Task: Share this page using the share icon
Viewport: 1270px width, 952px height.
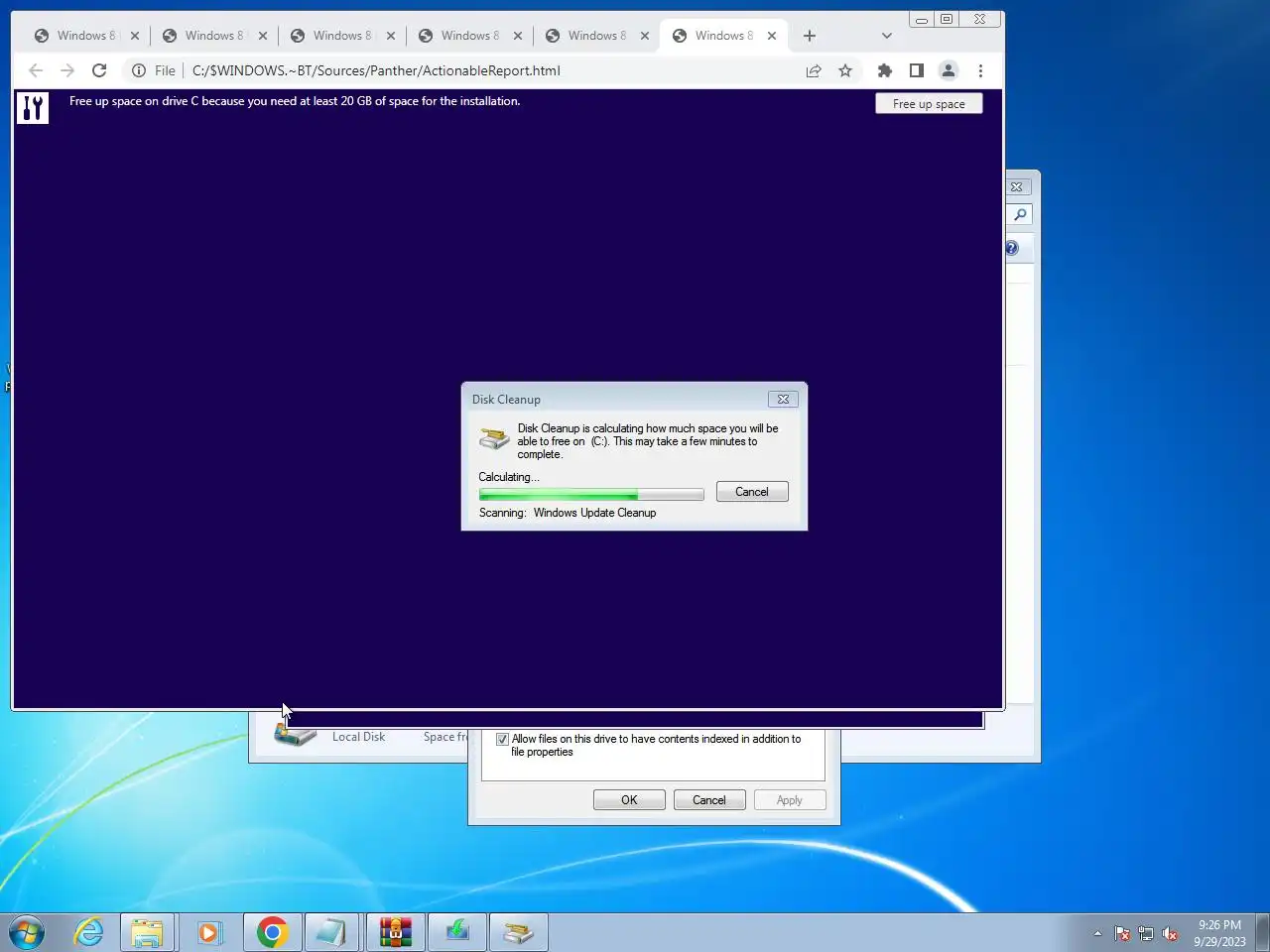Action: coord(814,70)
